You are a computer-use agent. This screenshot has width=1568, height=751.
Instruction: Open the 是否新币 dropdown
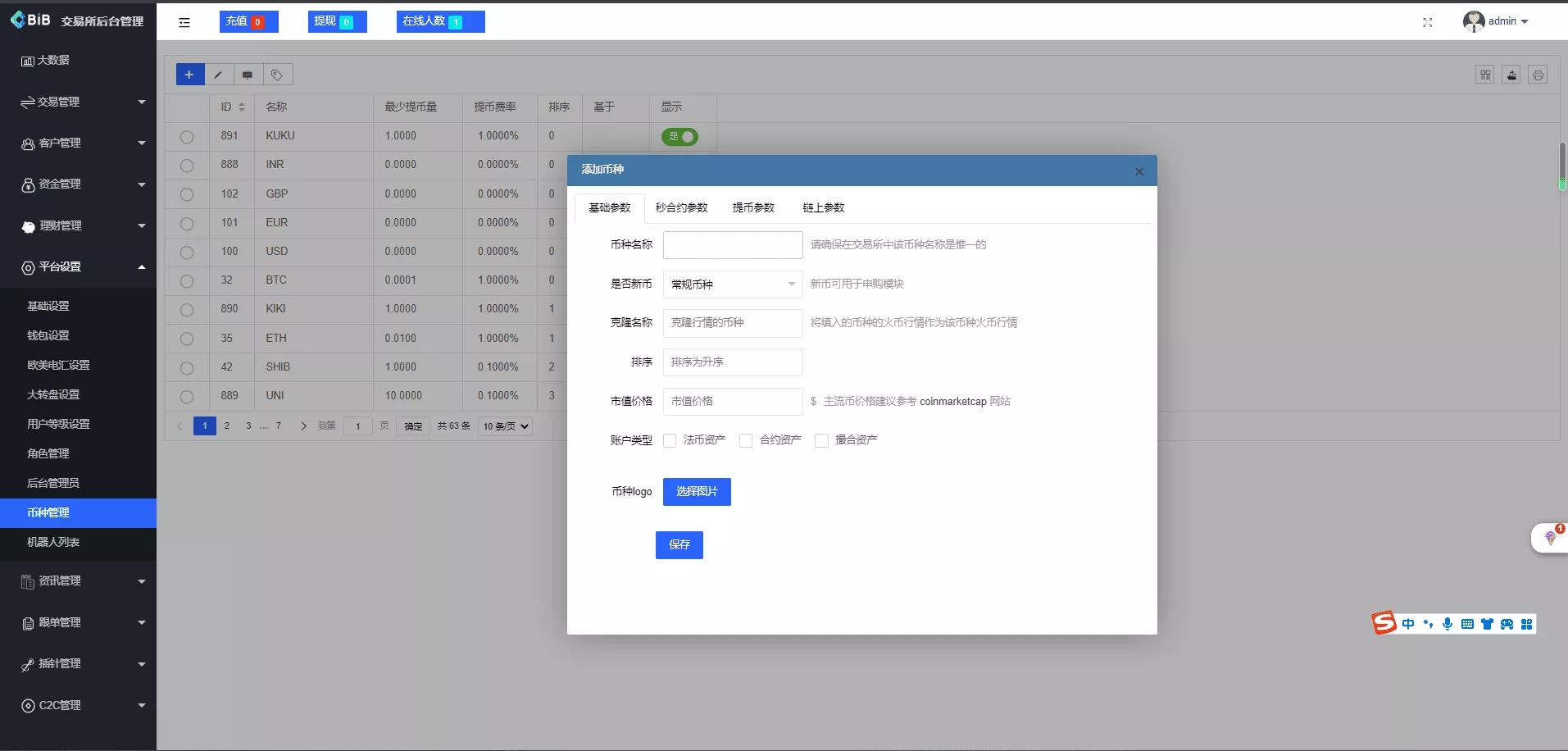(732, 284)
